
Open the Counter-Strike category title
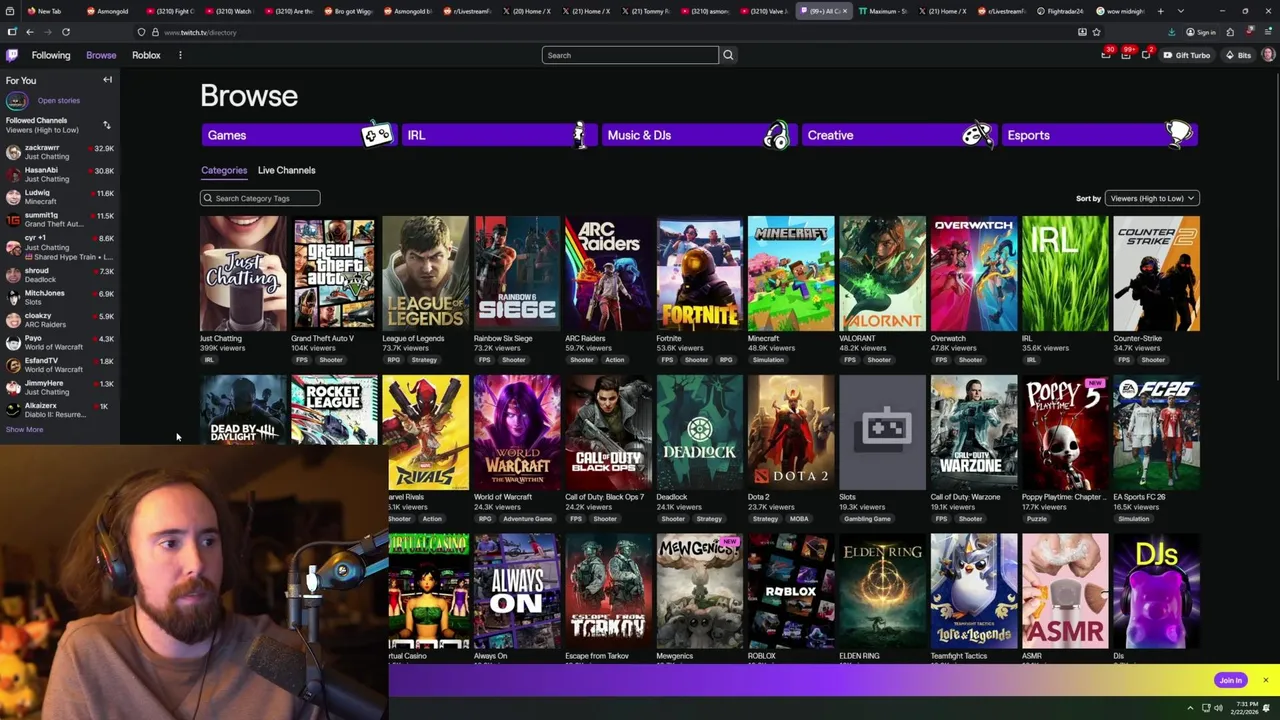(1138, 338)
